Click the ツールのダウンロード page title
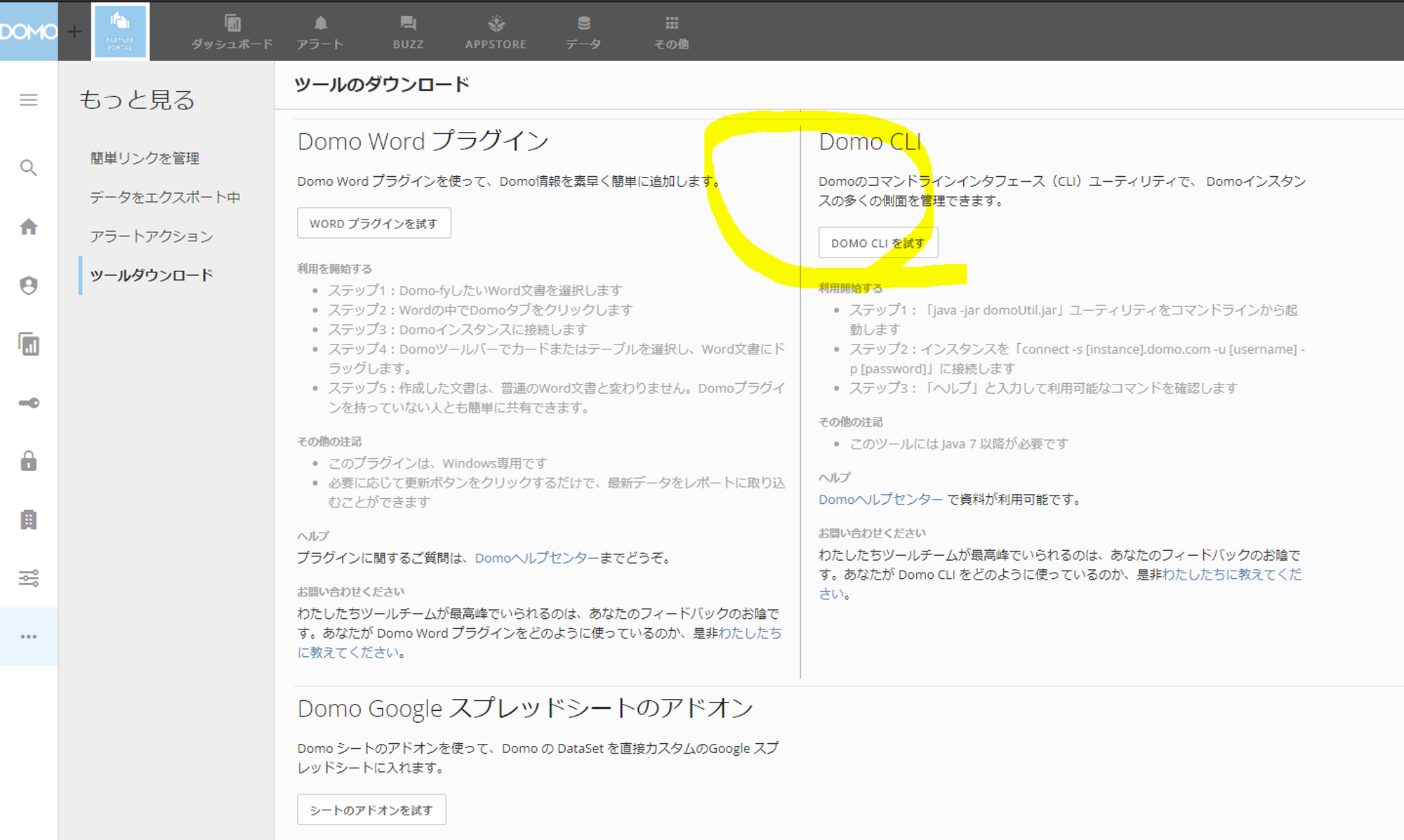Image resolution: width=1404 pixels, height=840 pixels. (382, 85)
